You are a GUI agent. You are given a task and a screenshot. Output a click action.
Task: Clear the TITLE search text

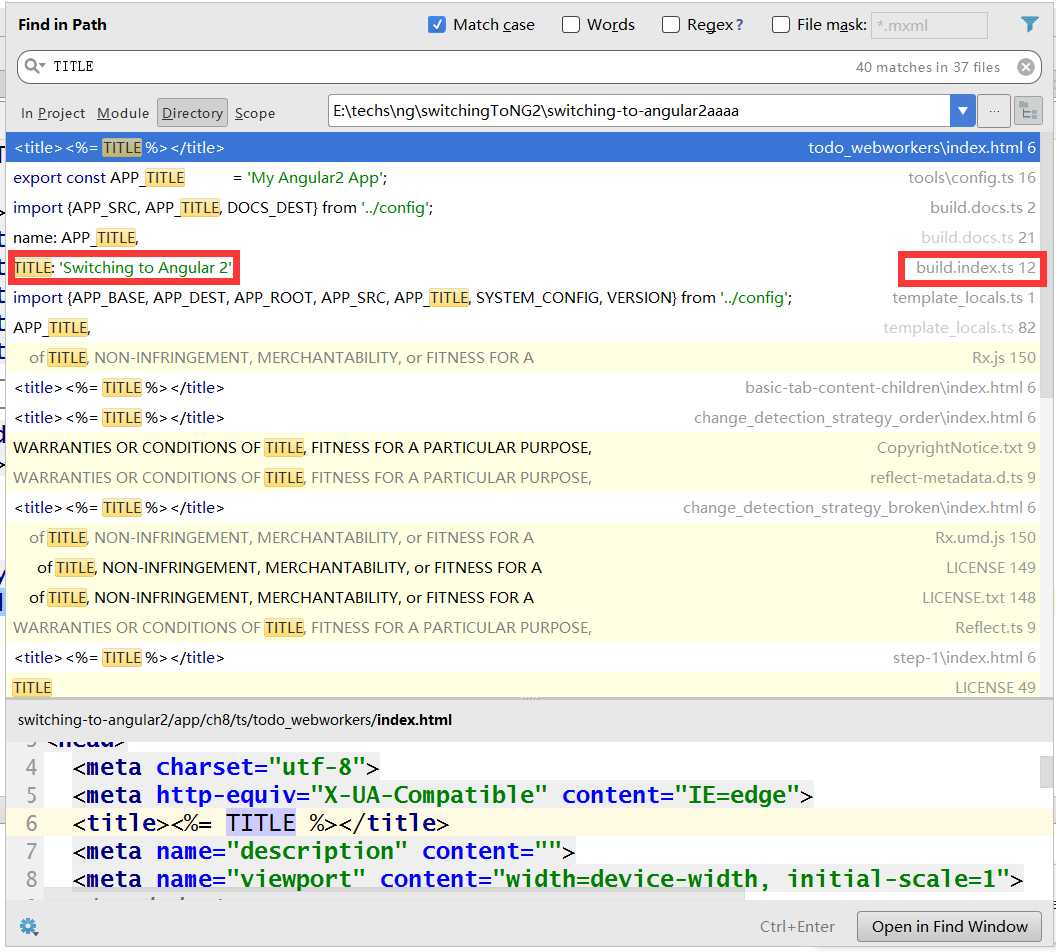pos(1025,67)
